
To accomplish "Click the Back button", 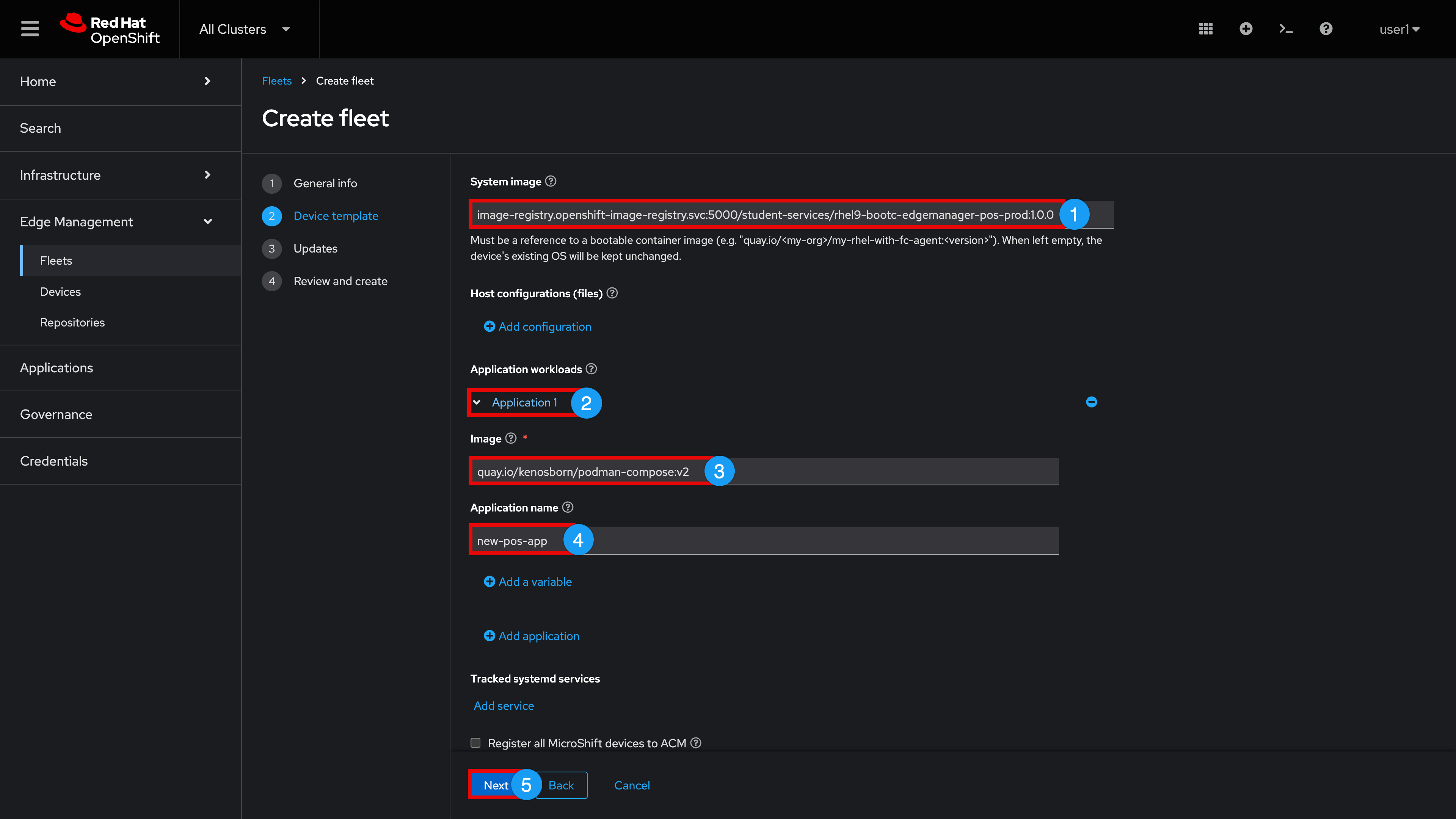I will 561,785.
